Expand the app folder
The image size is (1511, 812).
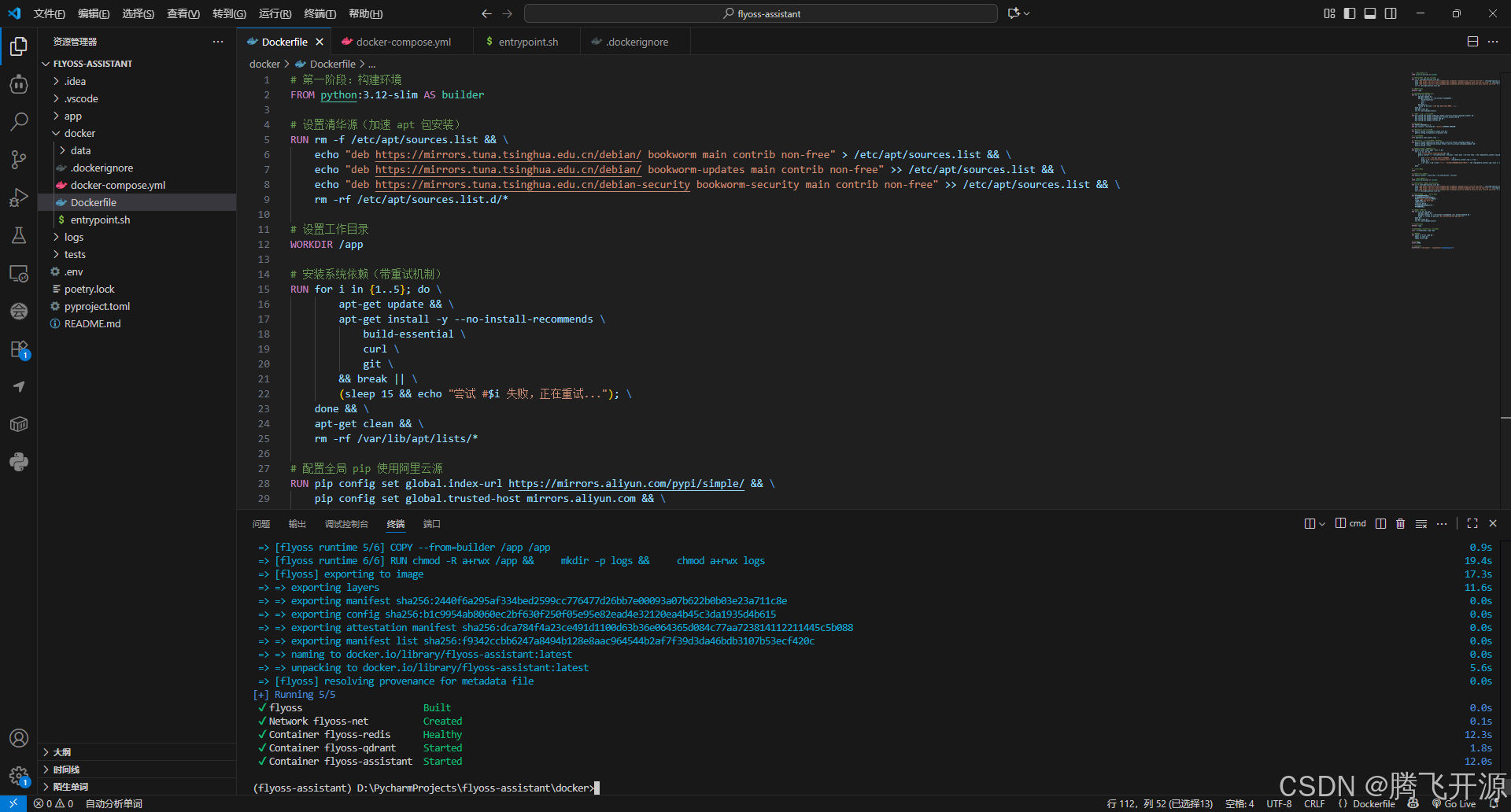point(56,116)
